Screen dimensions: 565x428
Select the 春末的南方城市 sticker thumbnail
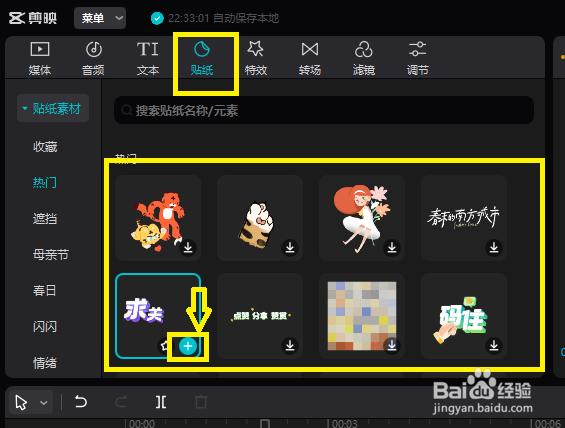(x=464, y=218)
